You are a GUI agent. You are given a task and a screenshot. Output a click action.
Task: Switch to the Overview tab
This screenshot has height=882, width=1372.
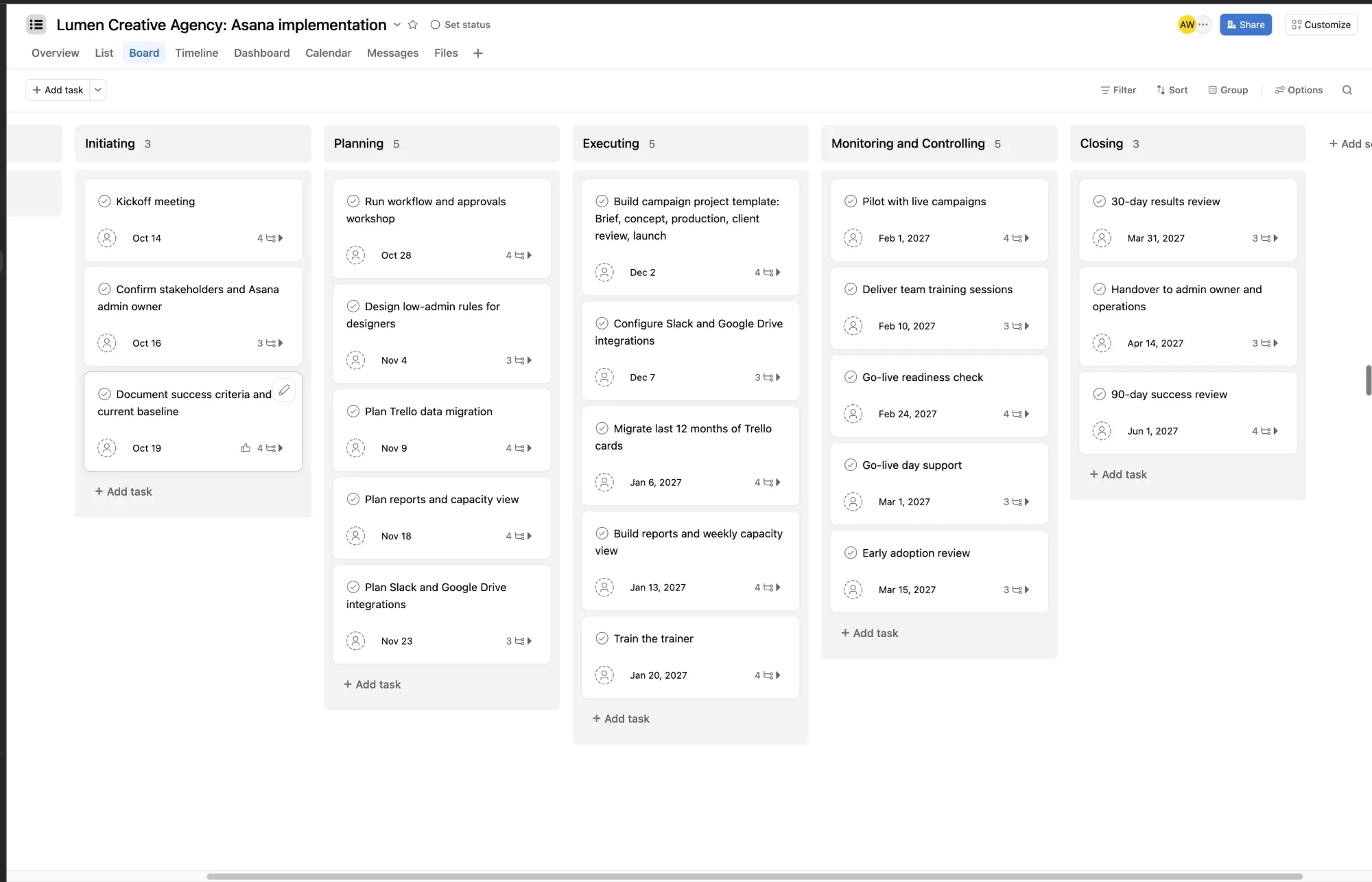pyautogui.click(x=55, y=53)
